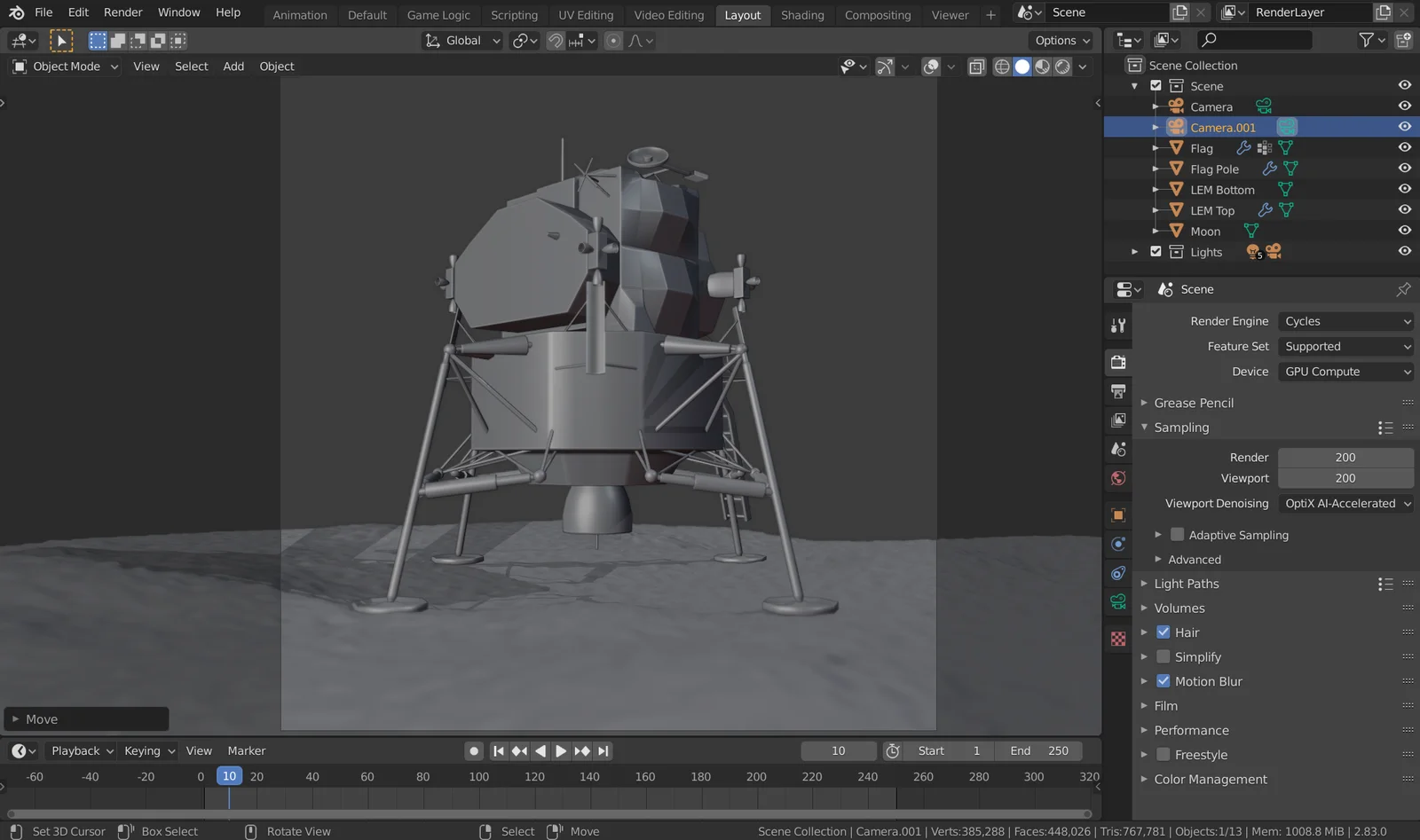Open the Device dropdown showing GPU Compute
This screenshot has height=840, width=1420.
click(x=1345, y=372)
